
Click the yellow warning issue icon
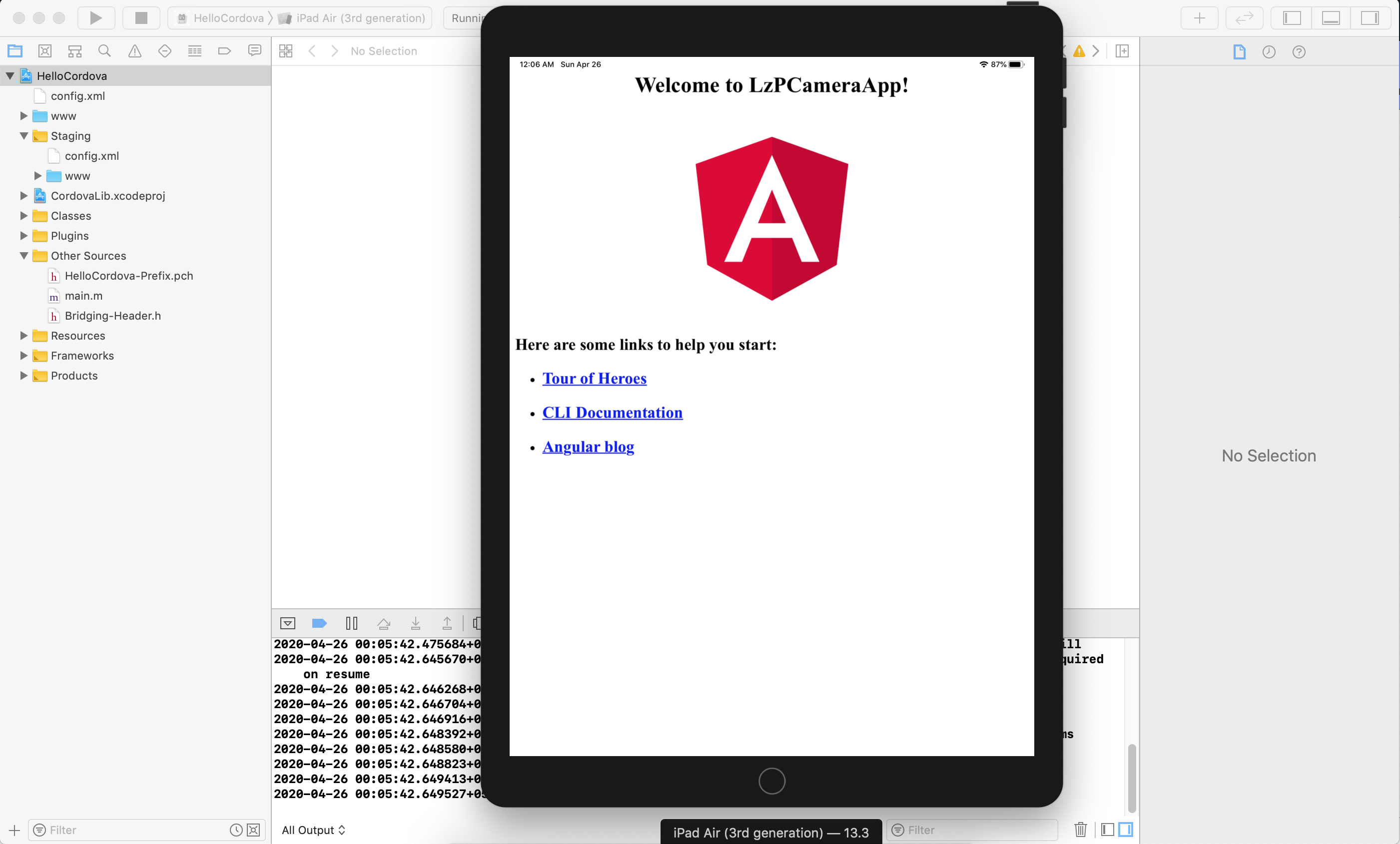pos(1079,51)
